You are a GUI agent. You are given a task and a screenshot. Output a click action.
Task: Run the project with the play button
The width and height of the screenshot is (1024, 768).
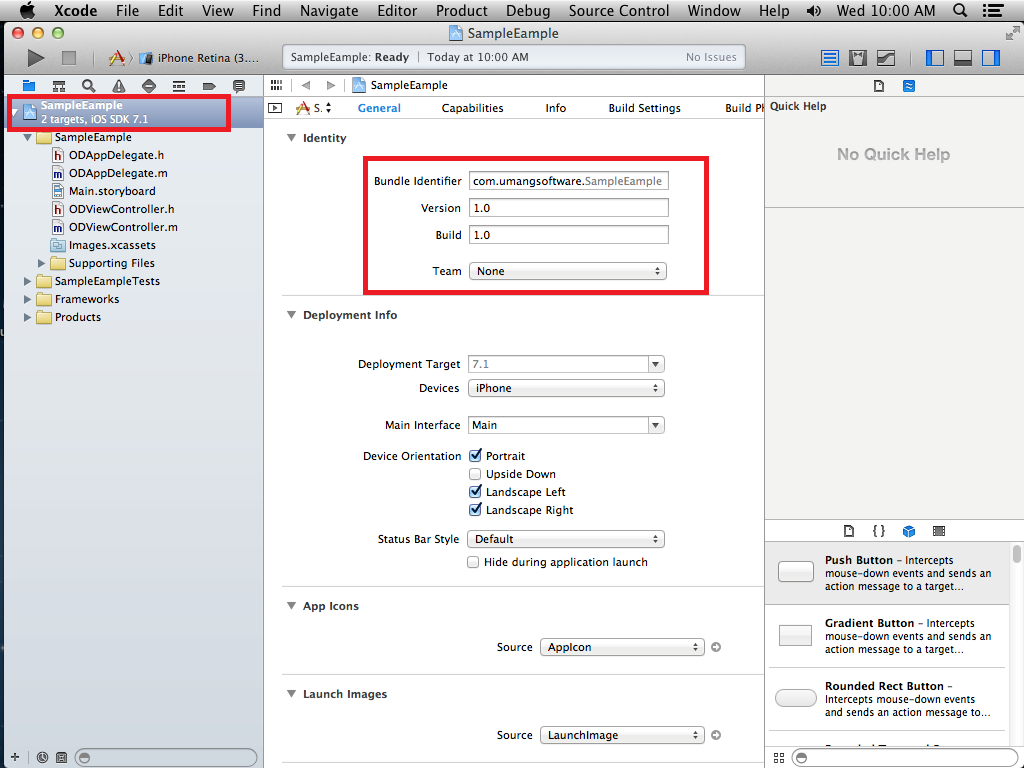36,58
